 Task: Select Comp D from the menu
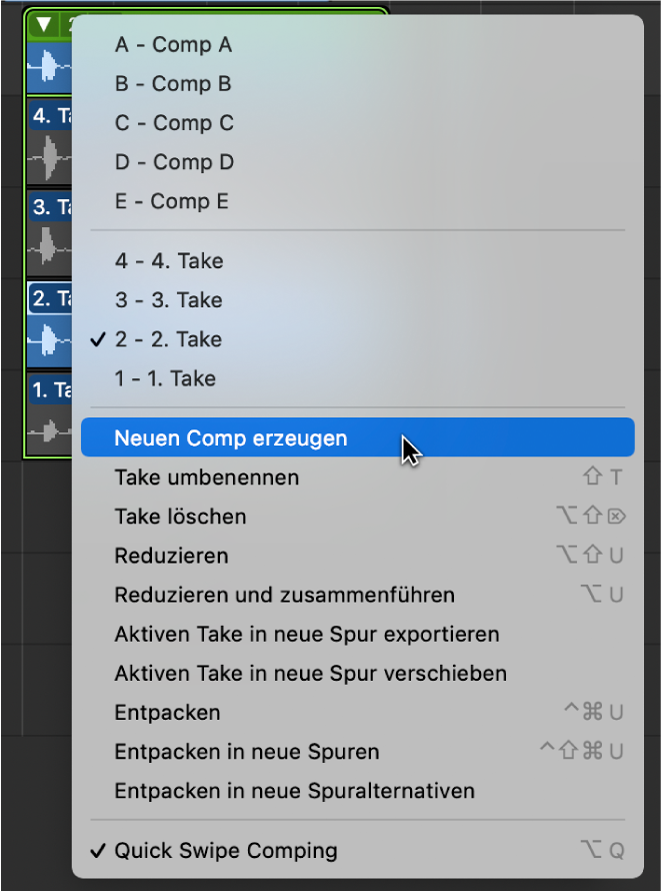(x=173, y=161)
